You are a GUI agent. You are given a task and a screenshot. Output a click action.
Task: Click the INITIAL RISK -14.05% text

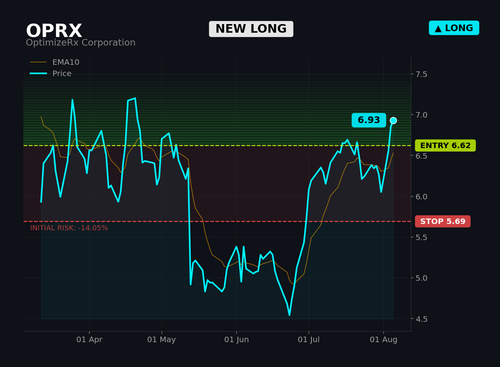pyautogui.click(x=69, y=228)
